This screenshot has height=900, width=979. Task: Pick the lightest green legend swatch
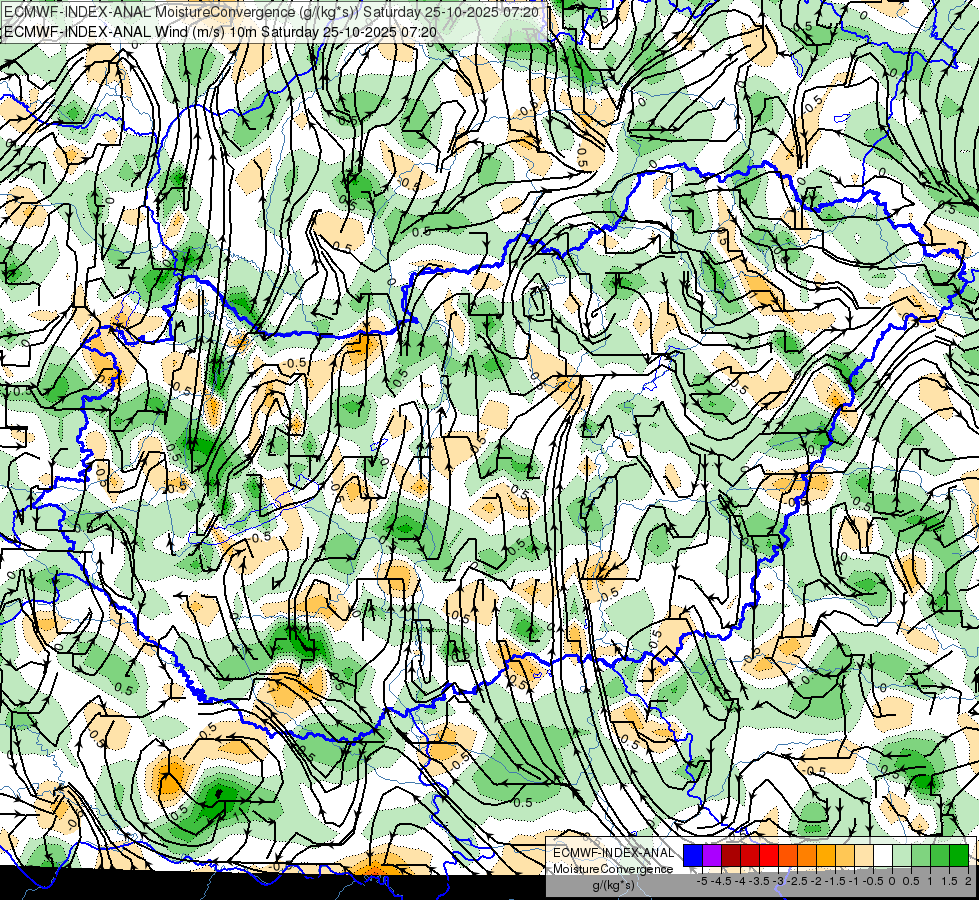click(x=902, y=856)
